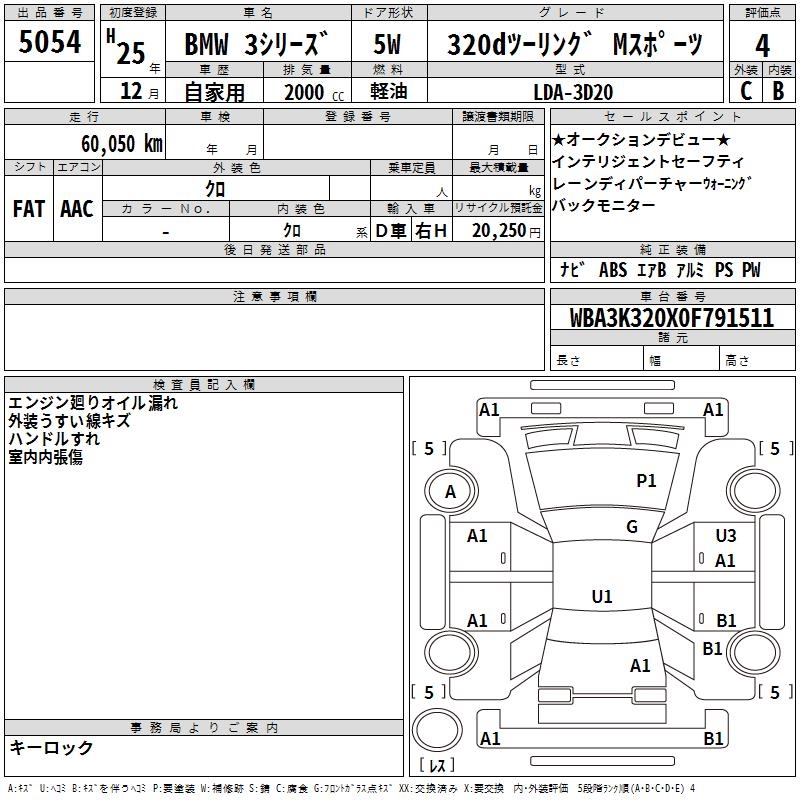Click the D車 import indicator
The image size is (800, 800).
(391, 231)
